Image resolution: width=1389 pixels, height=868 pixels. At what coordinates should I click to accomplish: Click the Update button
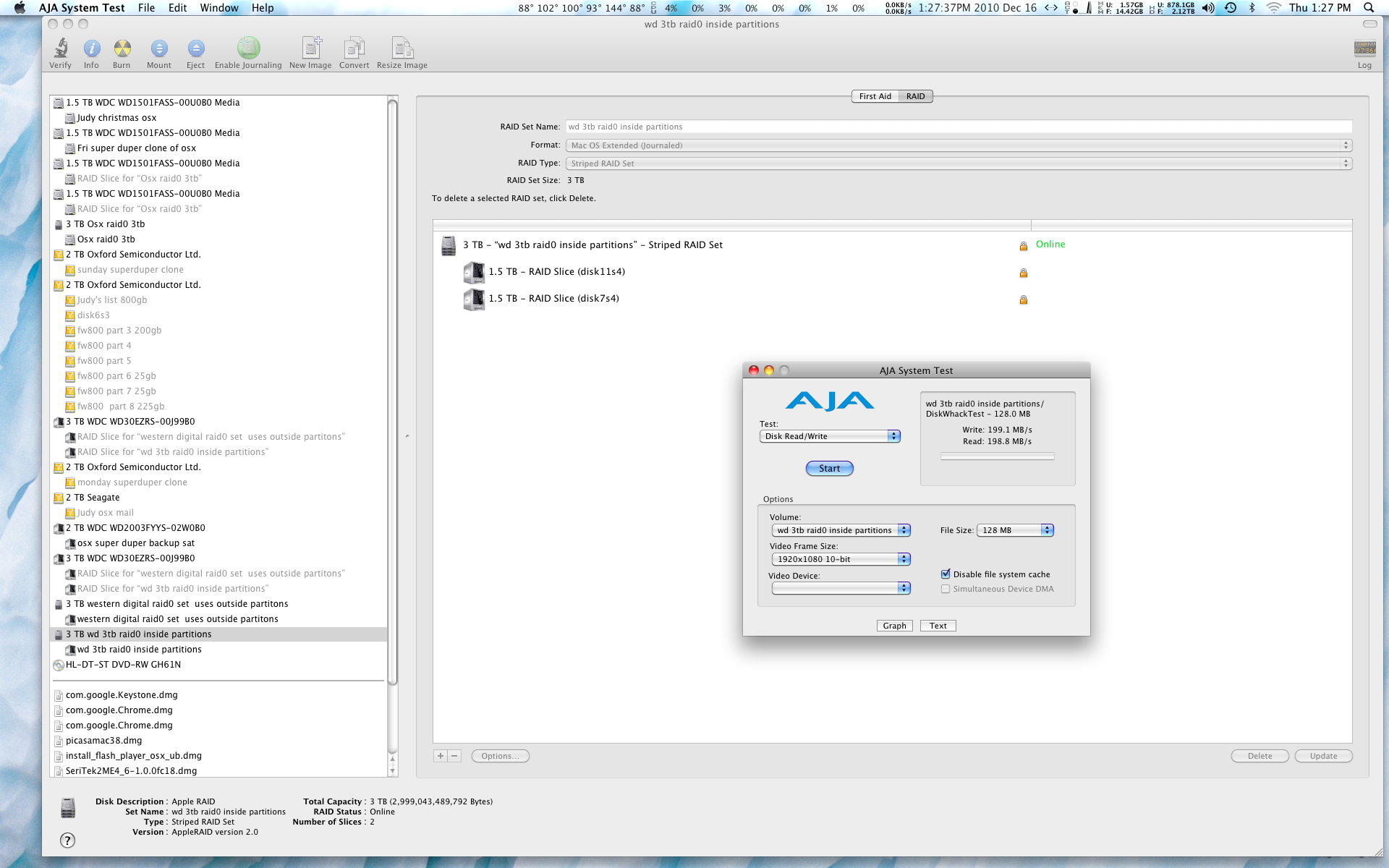(1323, 756)
